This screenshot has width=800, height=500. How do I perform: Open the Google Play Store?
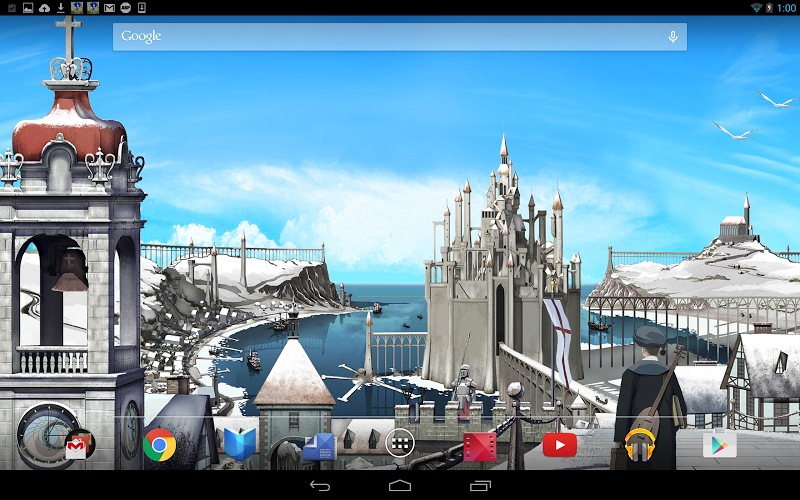(720, 444)
